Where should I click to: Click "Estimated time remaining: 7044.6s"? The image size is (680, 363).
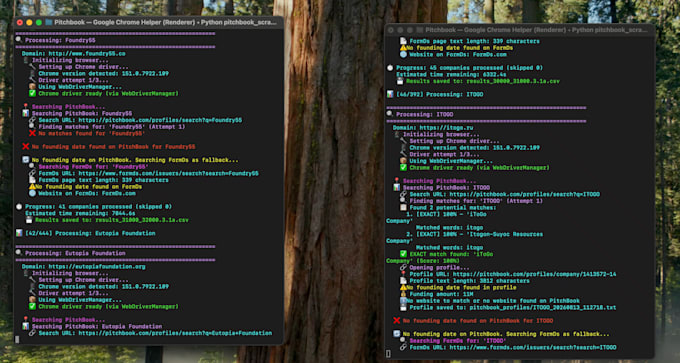point(80,213)
